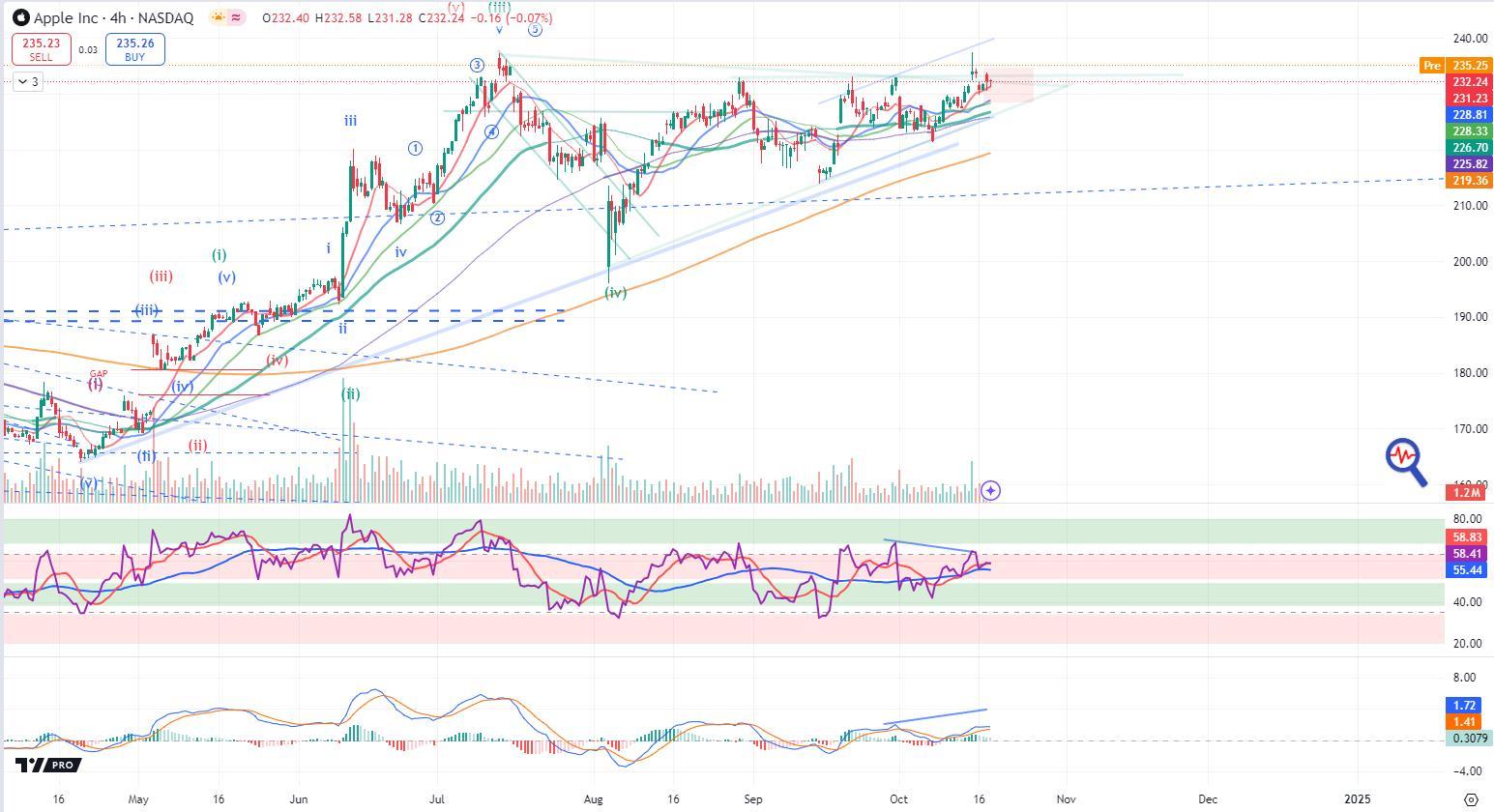Viewport: 1494px width, 812px height.
Task: Click the pre-market sun status icon
Action: 220,18
